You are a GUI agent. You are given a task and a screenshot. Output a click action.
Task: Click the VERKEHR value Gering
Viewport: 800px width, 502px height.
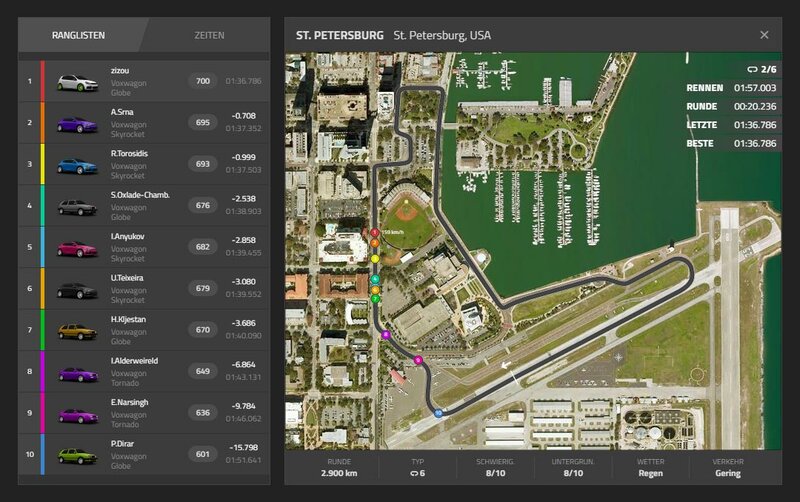click(728, 473)
